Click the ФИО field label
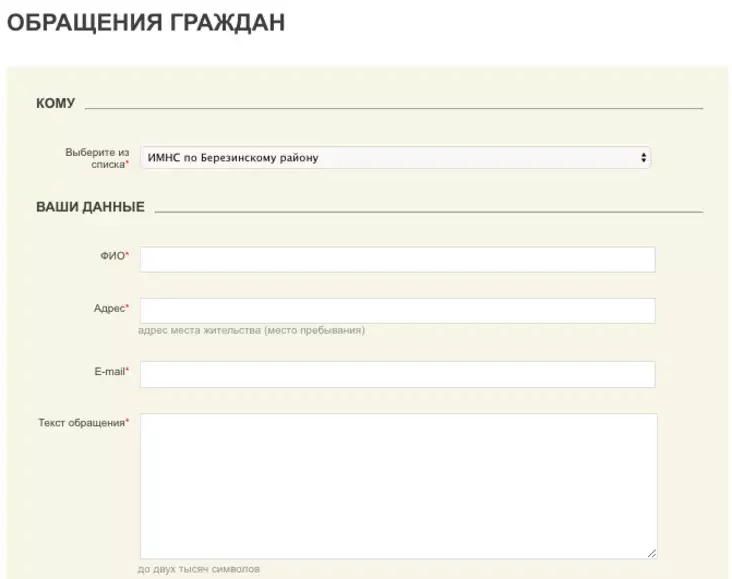This screenshot has width=732, height=579. click(x=111, y=256)
